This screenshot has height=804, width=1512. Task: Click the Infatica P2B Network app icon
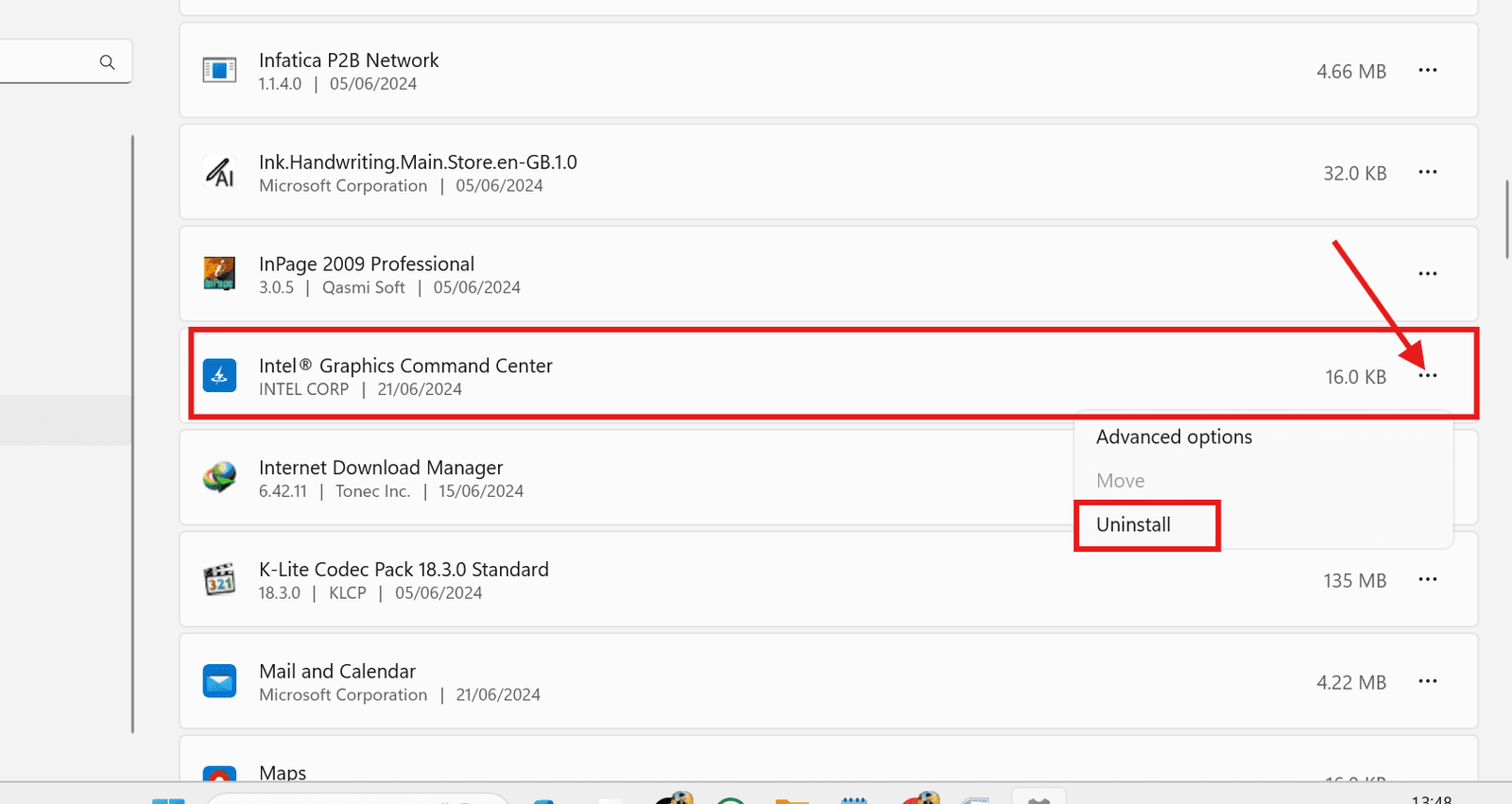219,70
